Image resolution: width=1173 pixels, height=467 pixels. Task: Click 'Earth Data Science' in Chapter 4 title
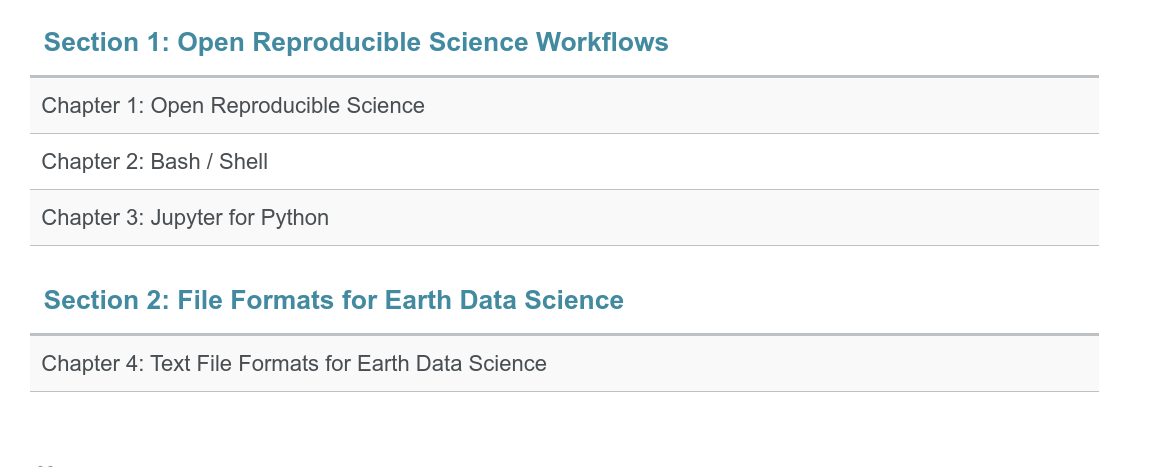[452, 364]
